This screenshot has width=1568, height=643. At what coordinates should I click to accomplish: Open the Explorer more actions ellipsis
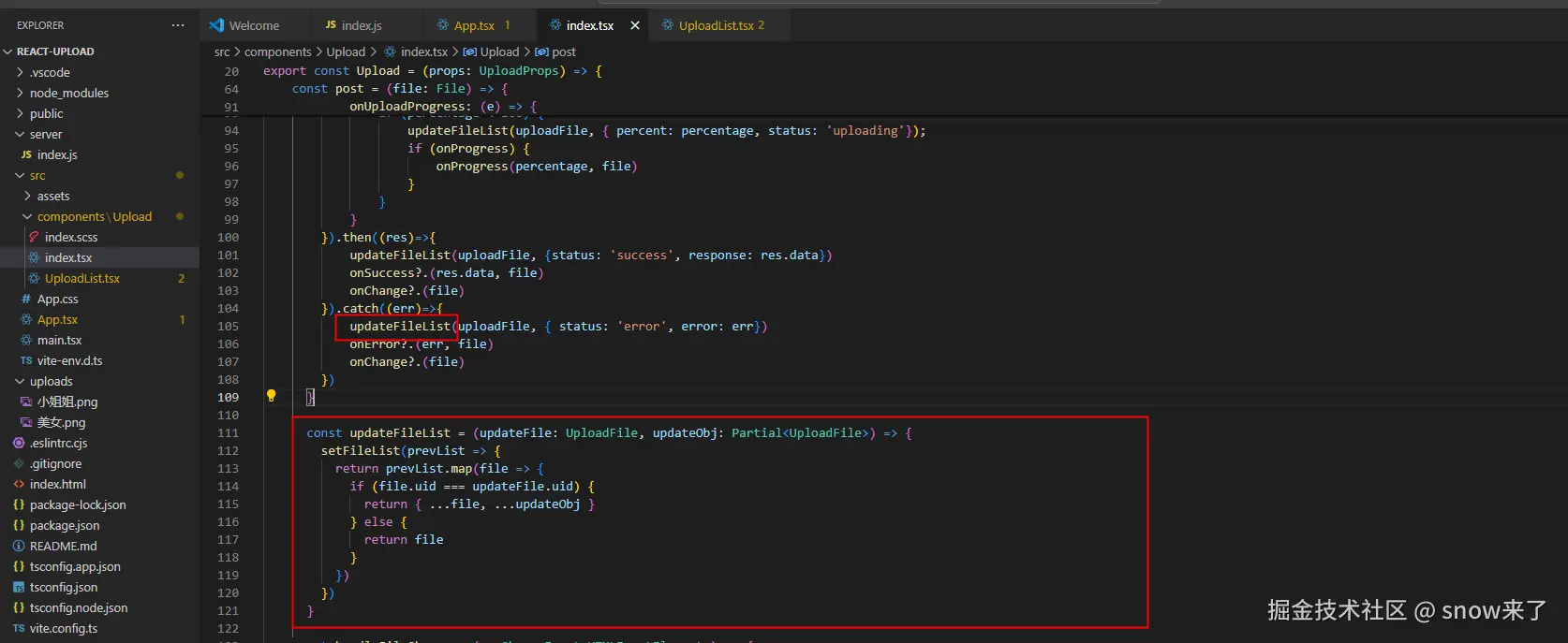click(178, 25)
